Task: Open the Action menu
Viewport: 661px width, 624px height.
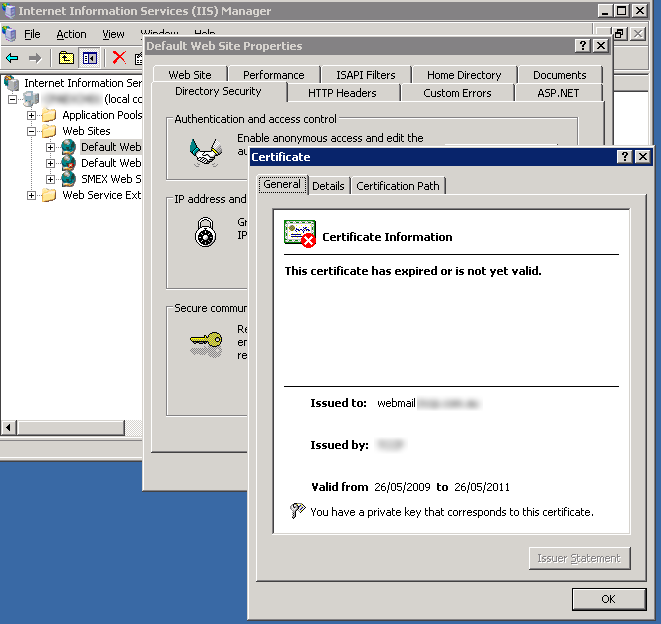Action: (x=71, y=34)
